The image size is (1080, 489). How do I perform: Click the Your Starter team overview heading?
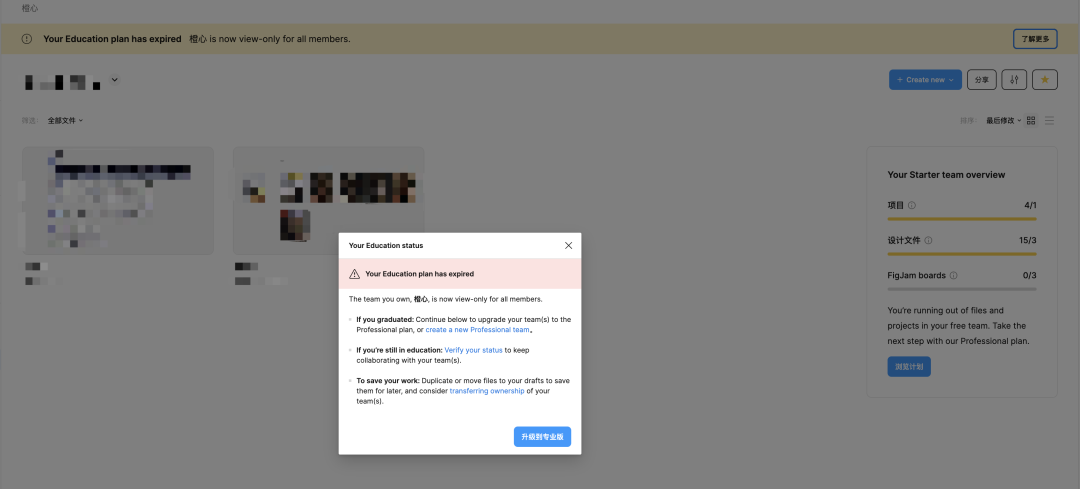tap(946, 175)
